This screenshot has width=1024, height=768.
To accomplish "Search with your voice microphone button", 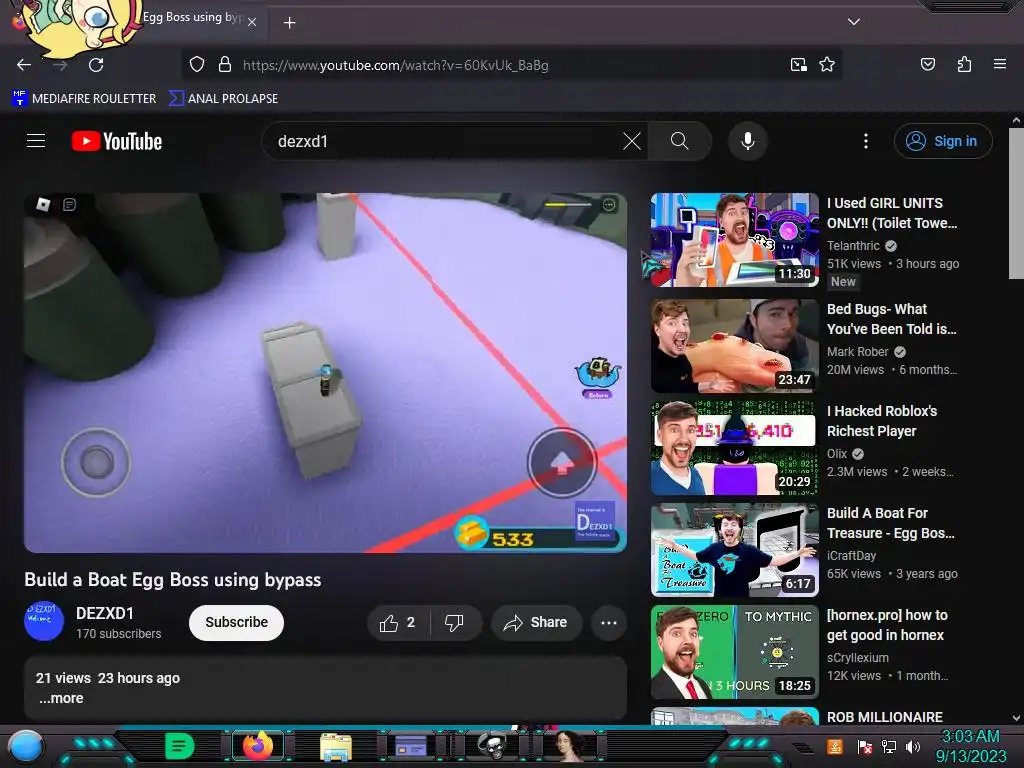I will tap(748, 141).
